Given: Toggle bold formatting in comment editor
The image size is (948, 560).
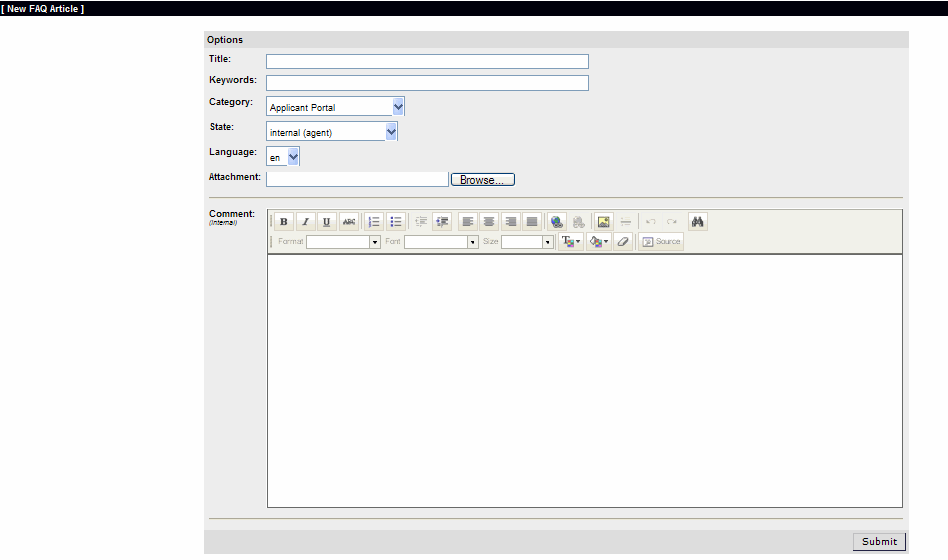Looking at the screenshot, I should 284,222.
